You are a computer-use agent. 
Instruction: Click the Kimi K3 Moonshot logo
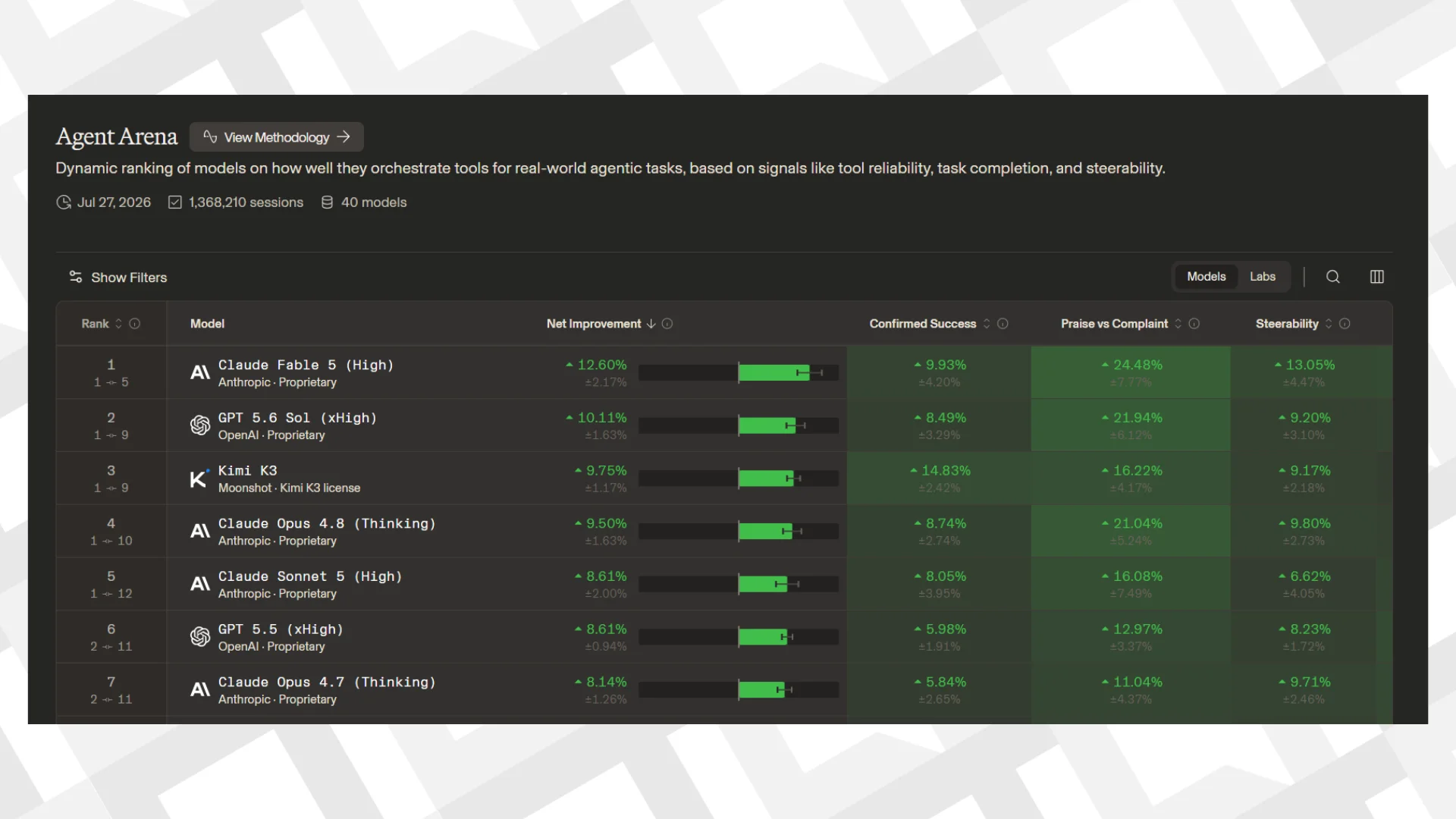(x=199, y=479)
